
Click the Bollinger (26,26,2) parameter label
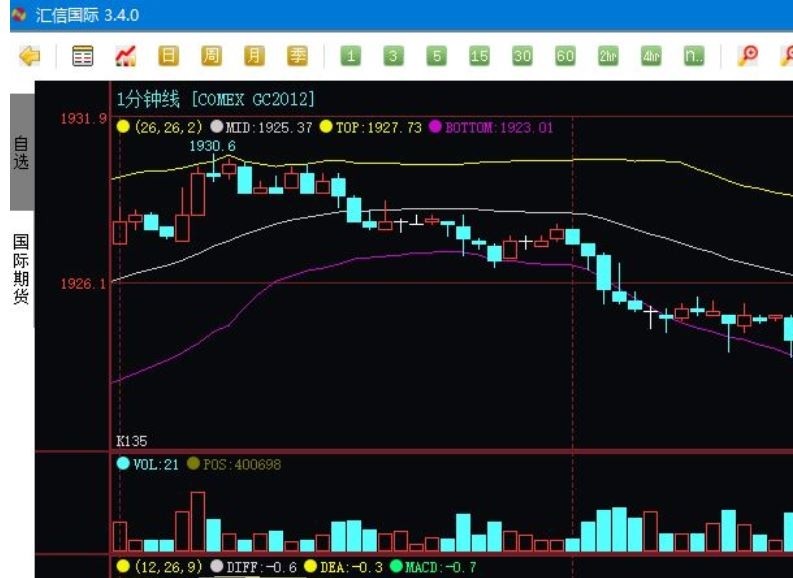[x=168, y=127]
